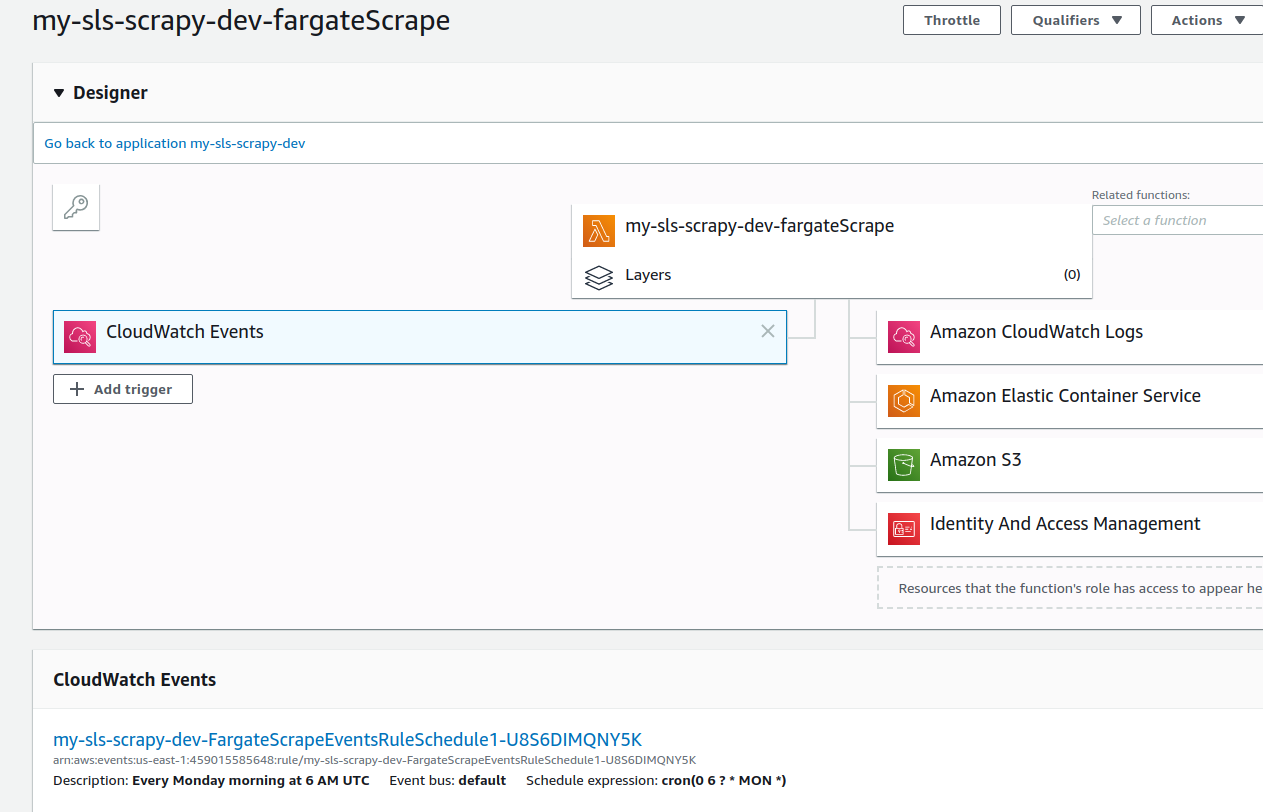Click the Identity And Access Management icon
Viewport: 1263px width, 812px height.
point(903,529)
